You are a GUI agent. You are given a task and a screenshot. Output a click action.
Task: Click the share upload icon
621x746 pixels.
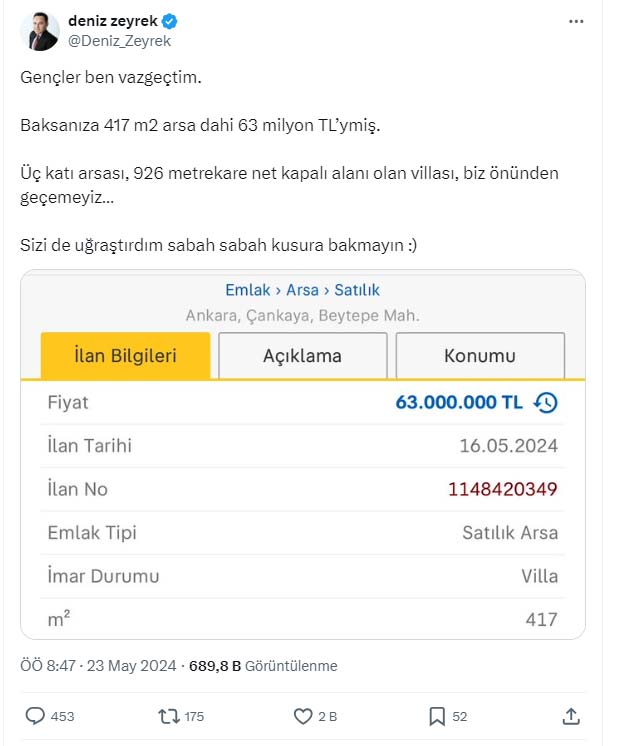point(571,716)
